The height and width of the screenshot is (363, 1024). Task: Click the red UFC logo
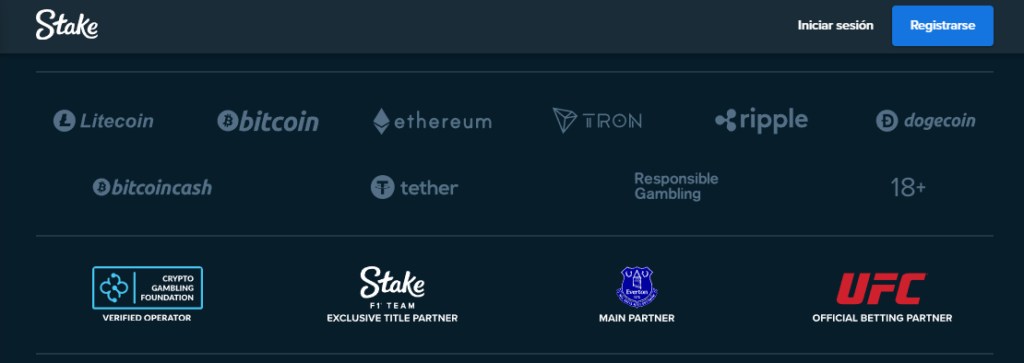click(x=882, y=289)
